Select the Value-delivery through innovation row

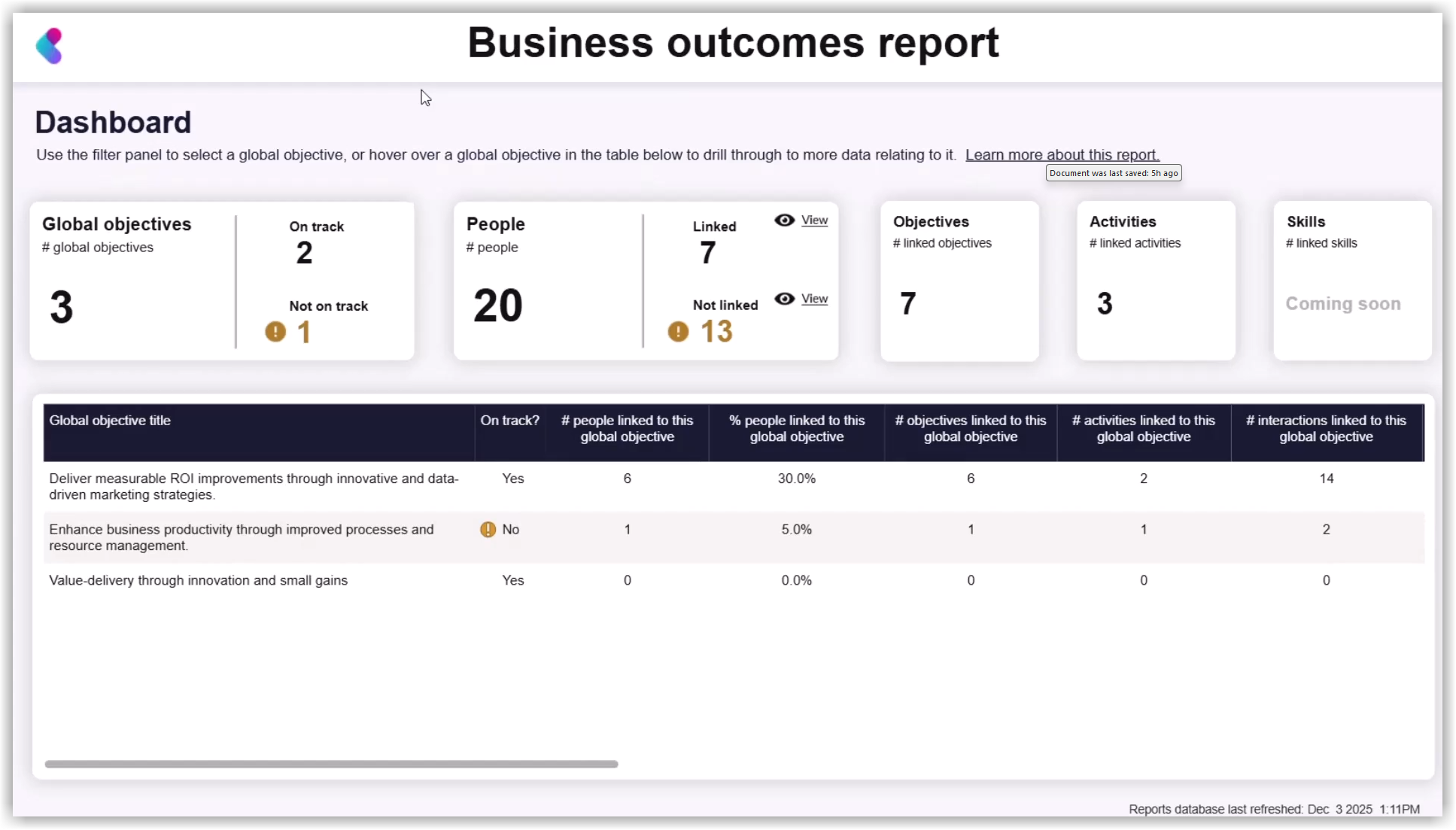[198, 580]
